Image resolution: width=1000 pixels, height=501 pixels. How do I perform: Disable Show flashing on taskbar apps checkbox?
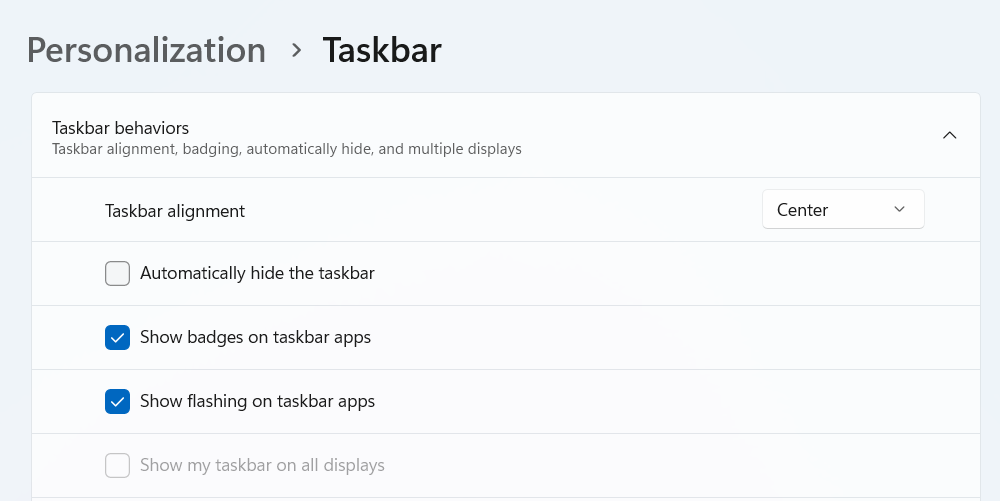pos(118,401)
